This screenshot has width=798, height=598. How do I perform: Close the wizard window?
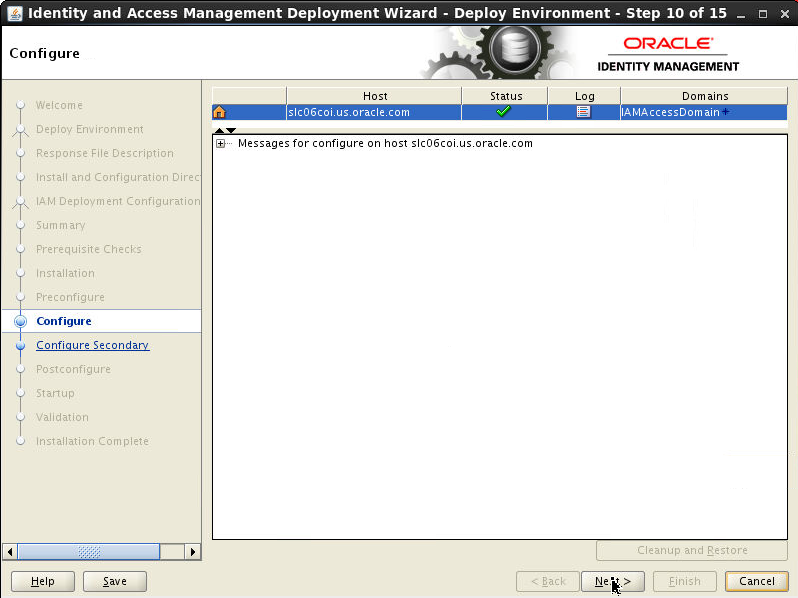pos(785,14)
